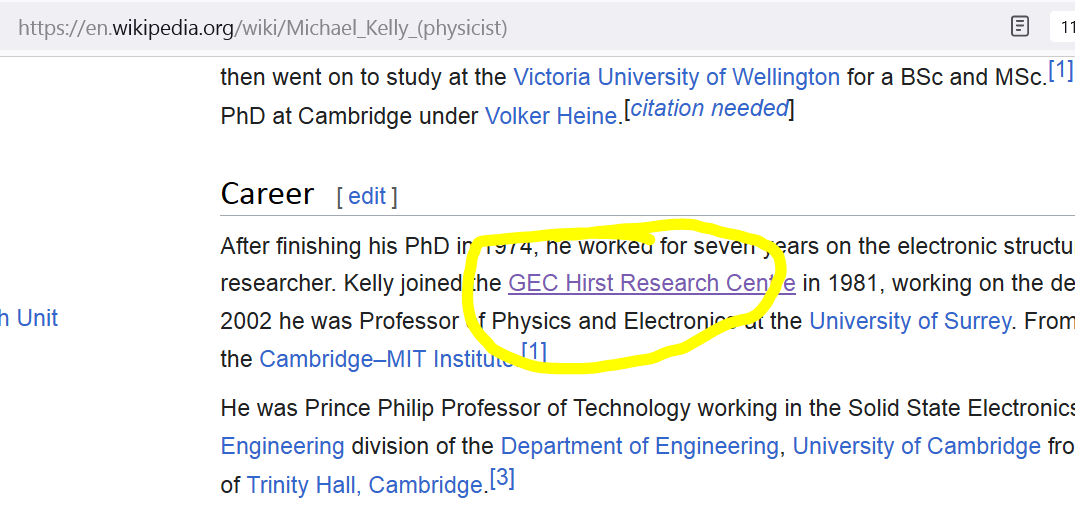
Task: Open the Department of Engineering link
Action: (639, 446)
